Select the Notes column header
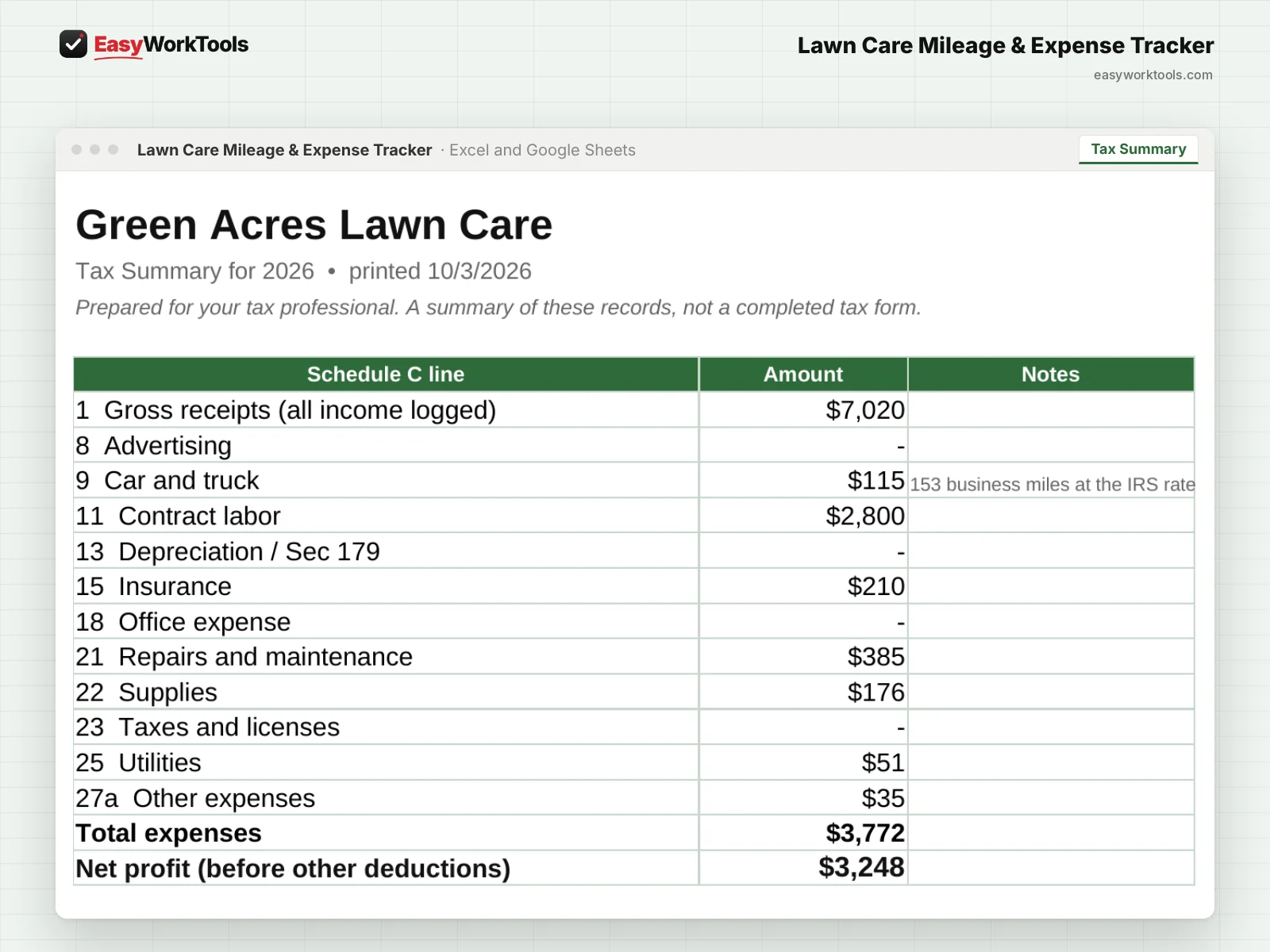This screenshot has height=952, width=1270. [x=1050, y=374]
